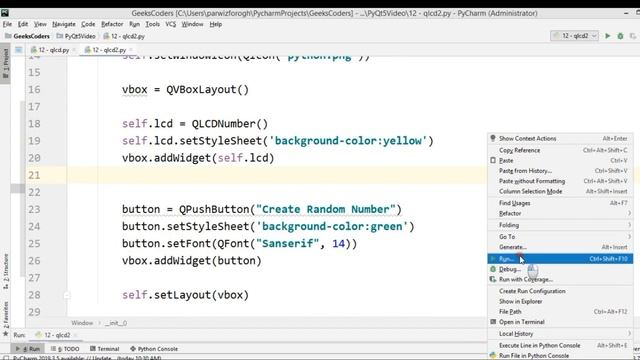Click the green Run button in toolbar
640x360 pixels.
(607, 36)
